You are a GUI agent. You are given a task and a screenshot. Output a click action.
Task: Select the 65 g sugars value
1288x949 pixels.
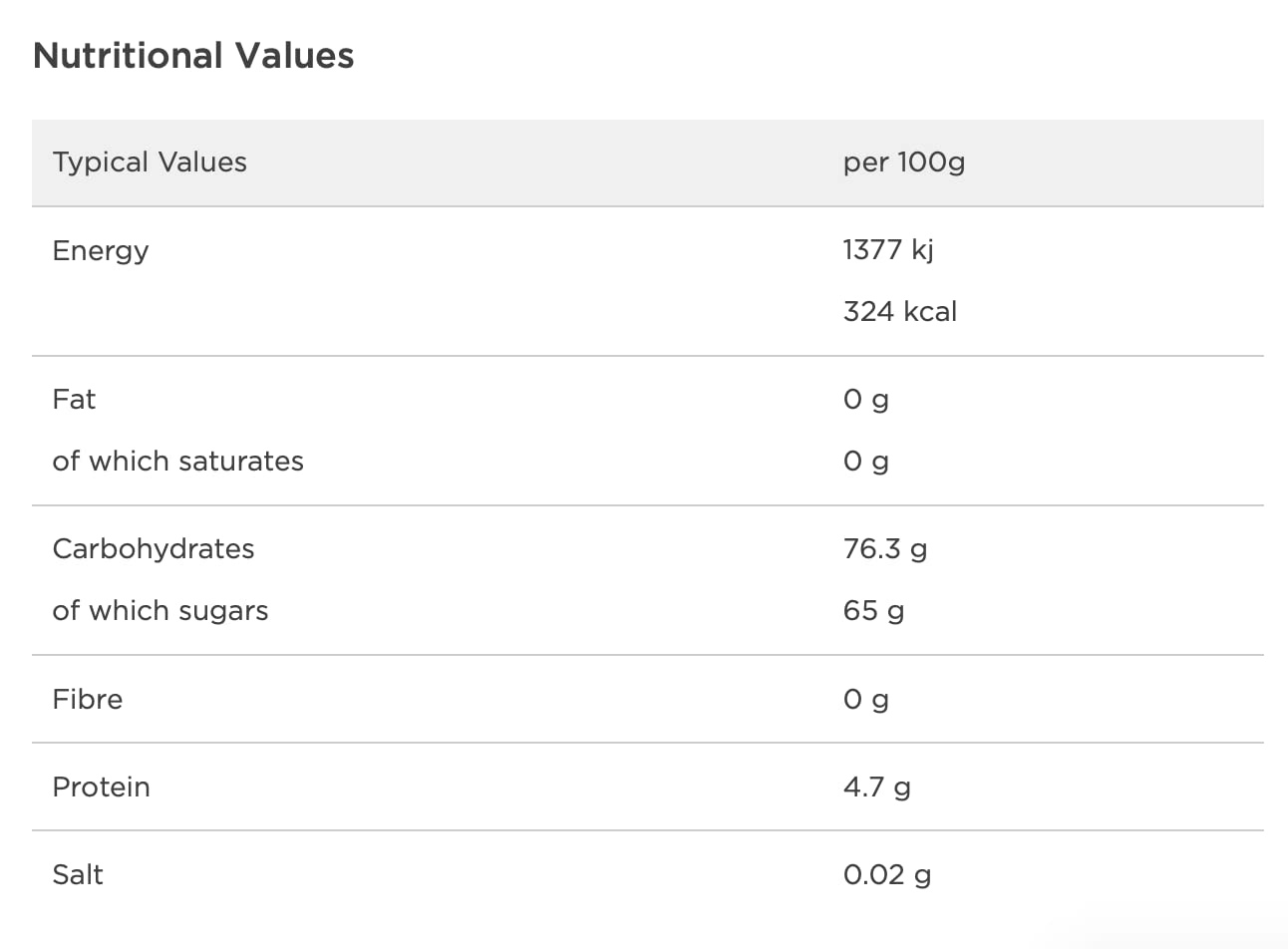[873, 611]
